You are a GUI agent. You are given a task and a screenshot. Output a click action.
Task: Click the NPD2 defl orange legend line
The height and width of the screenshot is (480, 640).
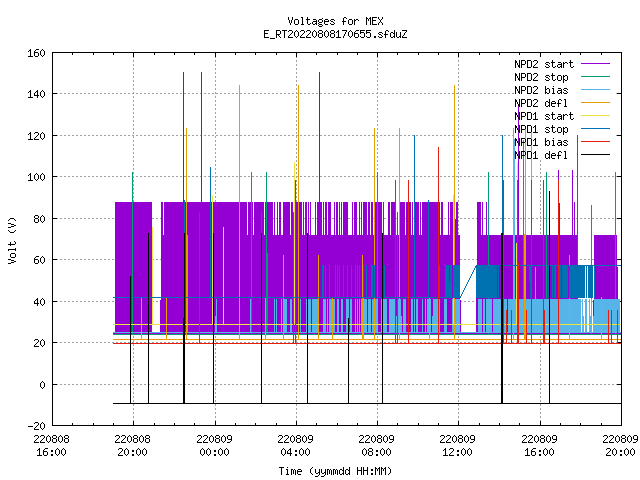[595, 103]
